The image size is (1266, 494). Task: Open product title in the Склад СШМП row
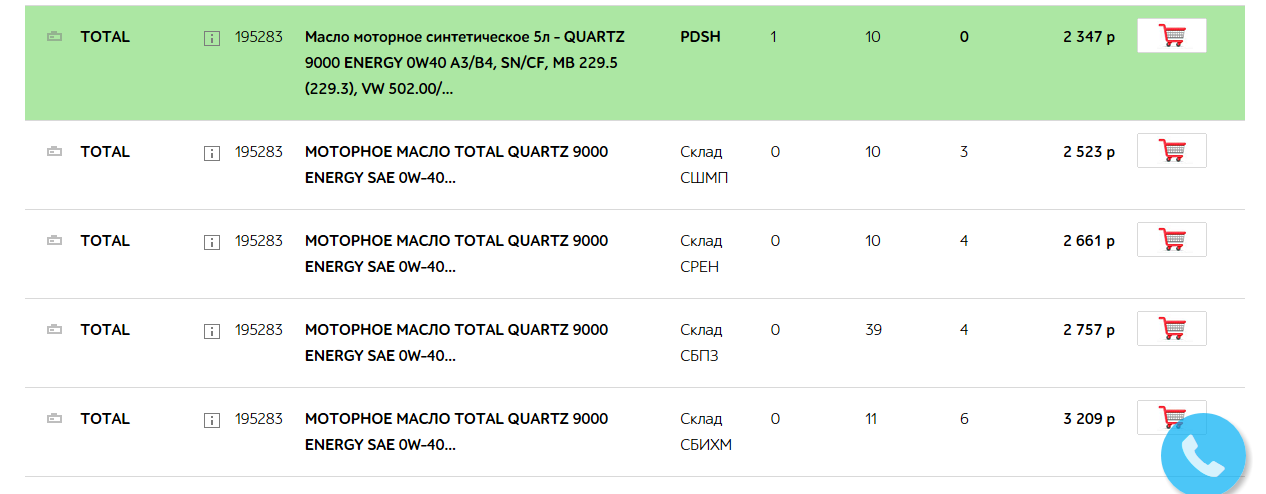pos(456,165)
